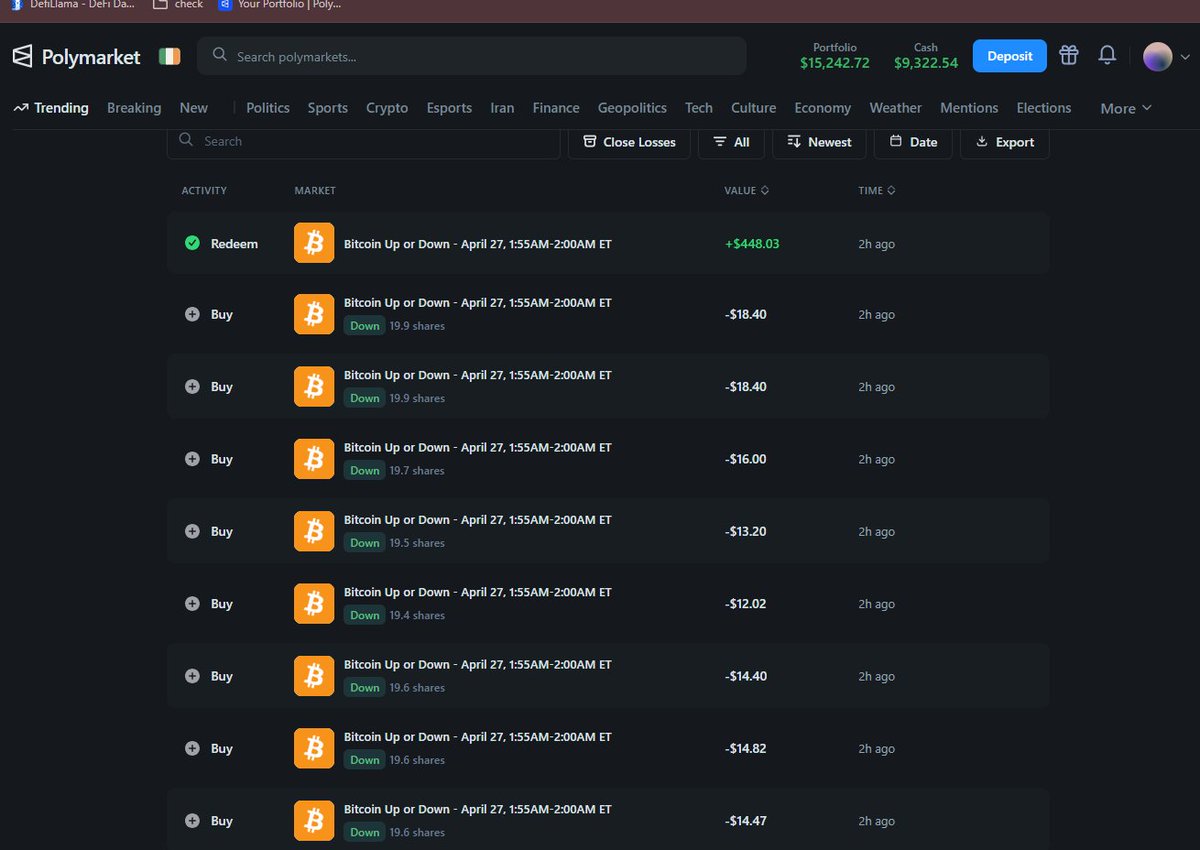Open the Tech category

(699, 108)
